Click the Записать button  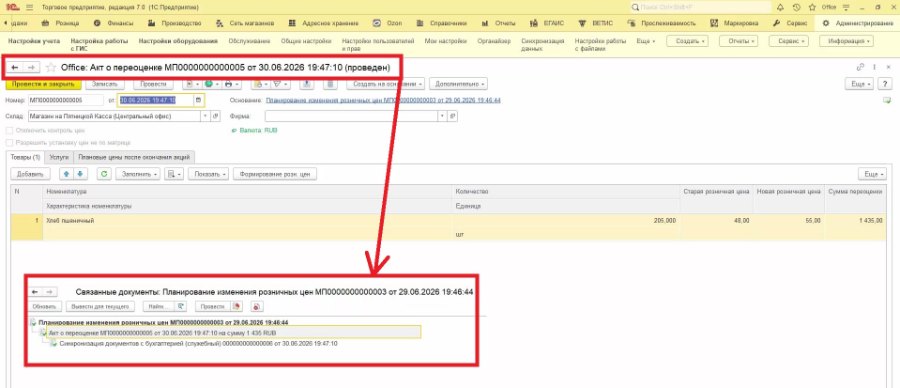(104, 84)
